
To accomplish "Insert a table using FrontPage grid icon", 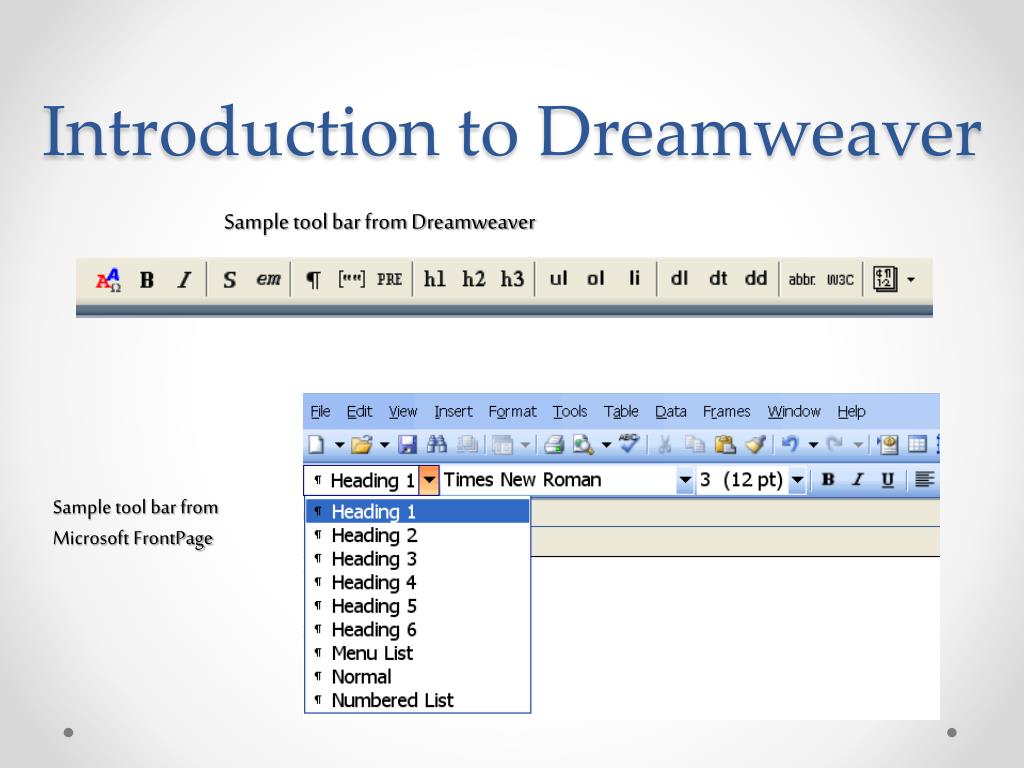I will pos(918,445).
